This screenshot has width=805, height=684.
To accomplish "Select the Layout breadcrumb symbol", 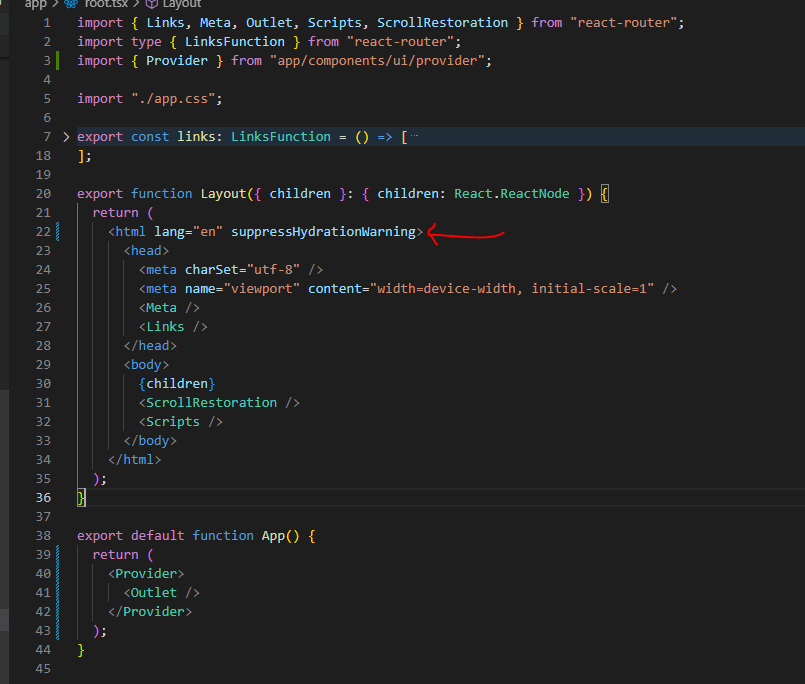I will pos(182,4).
